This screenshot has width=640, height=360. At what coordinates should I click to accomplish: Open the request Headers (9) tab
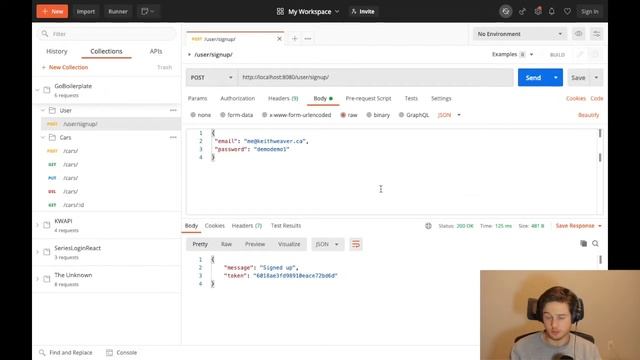[283, 98]
